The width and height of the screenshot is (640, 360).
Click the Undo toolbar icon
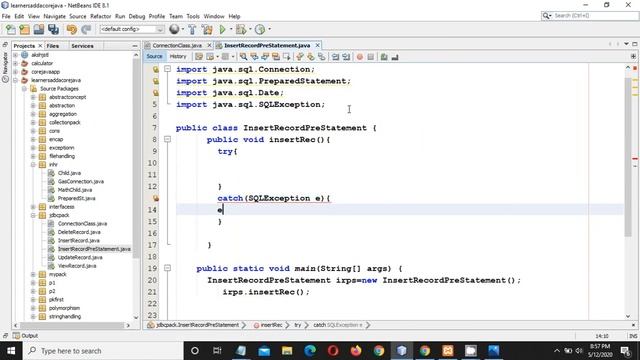[x=72, y=29]
